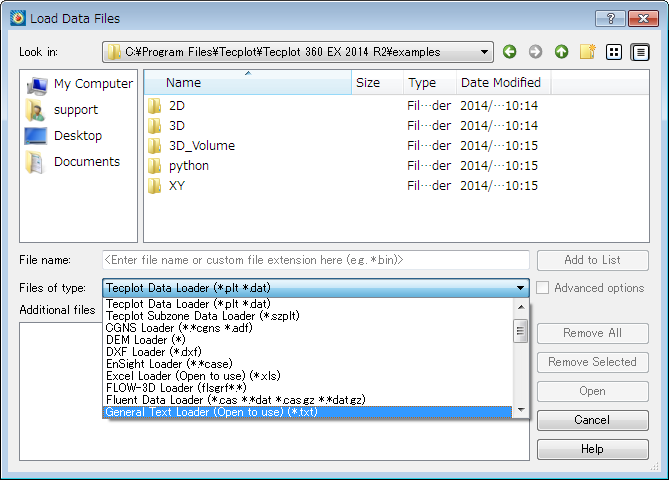Viewport: 670px width, 481px height.
Task: Go to parent directory icon
Action: [561, 52]
